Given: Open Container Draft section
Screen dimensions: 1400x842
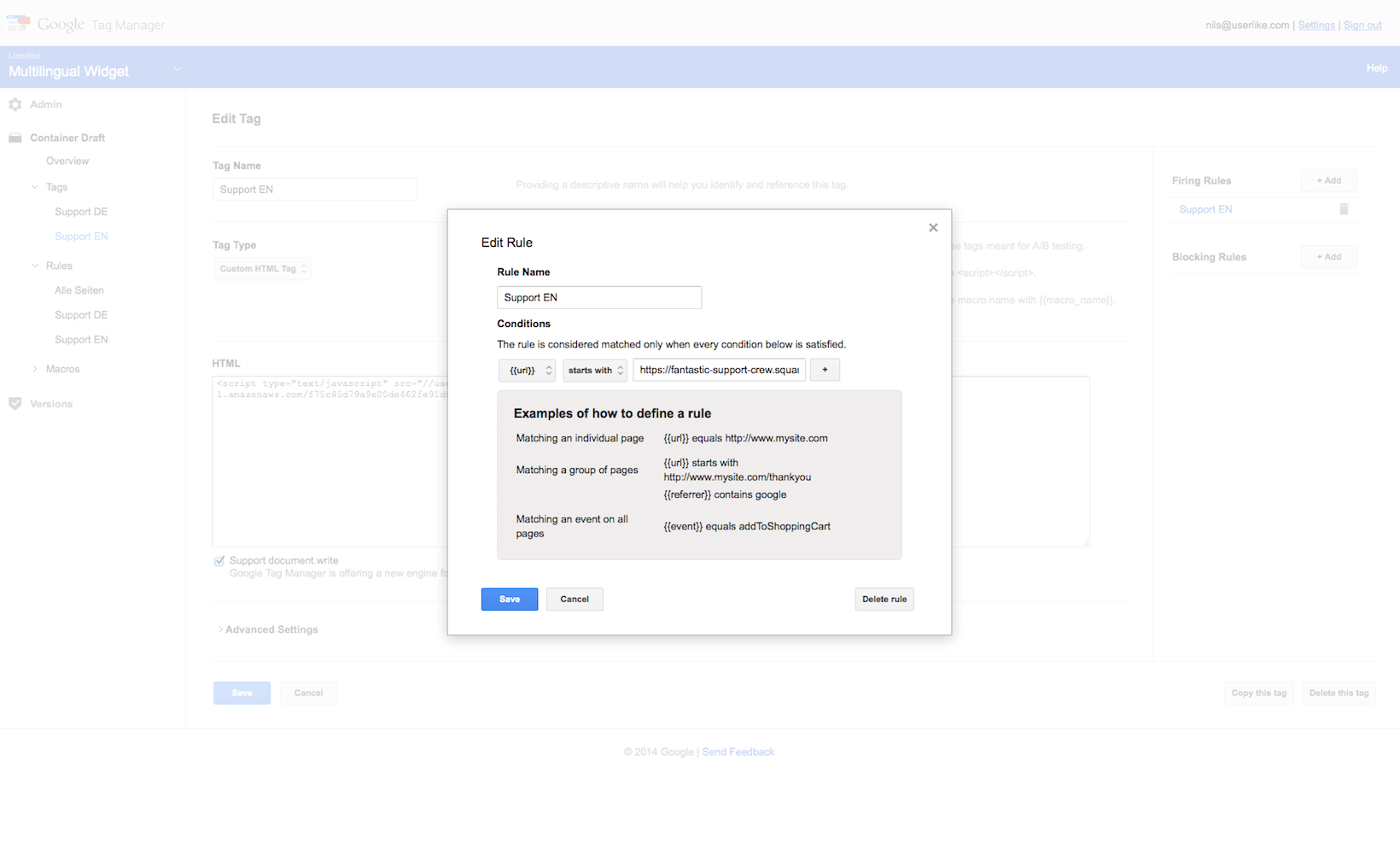Looking at the screenshot, I should (67, 137).
